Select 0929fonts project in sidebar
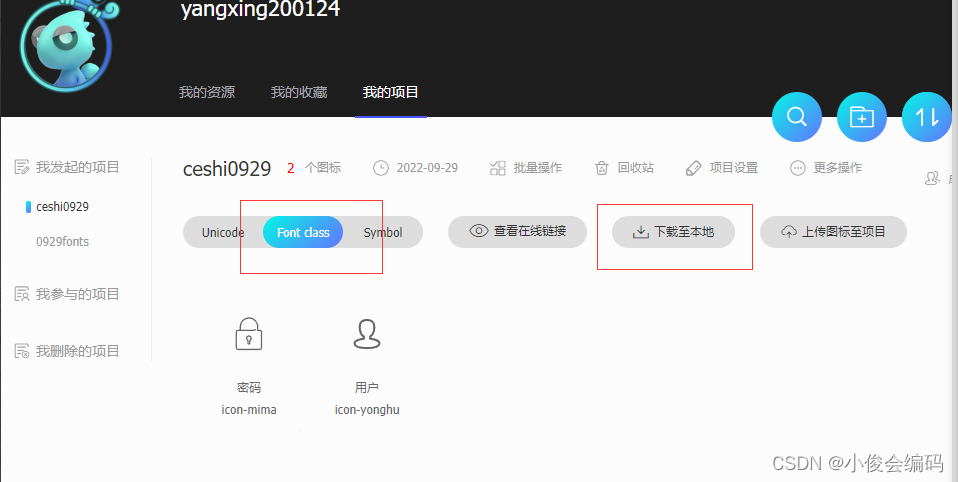 pos(62,241)
